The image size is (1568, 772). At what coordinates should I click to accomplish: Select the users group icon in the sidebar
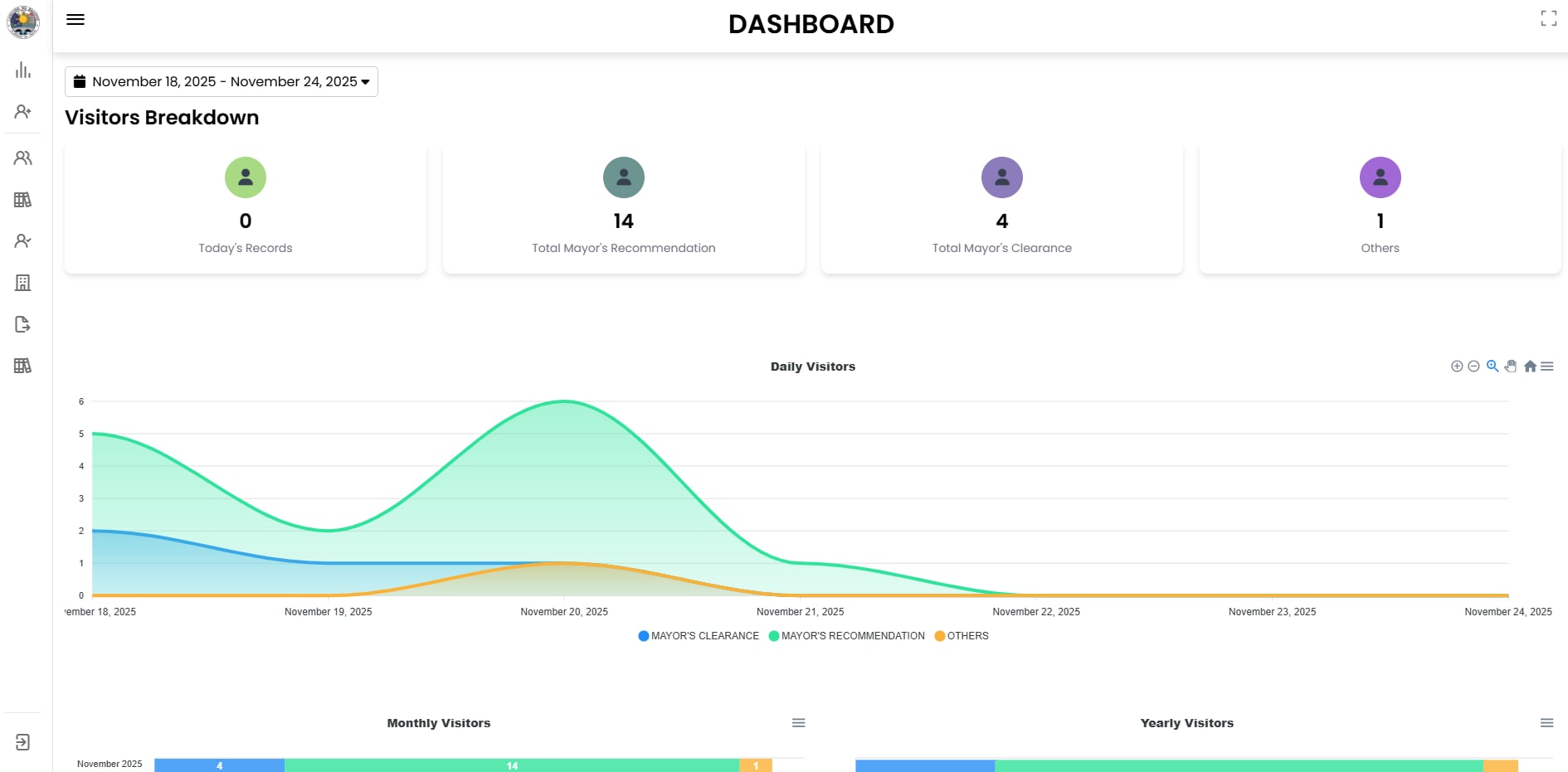[x=22, y=158]
